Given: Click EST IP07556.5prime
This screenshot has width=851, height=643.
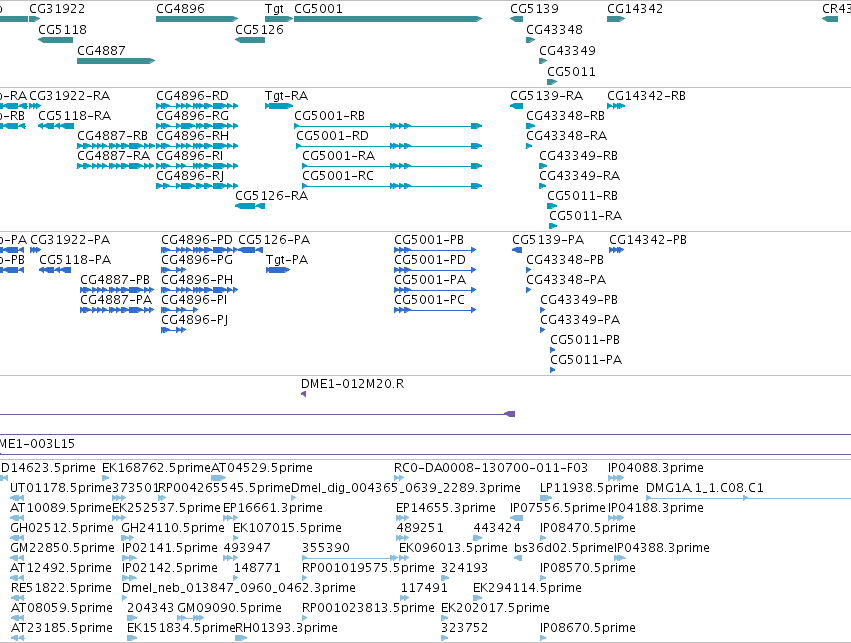Looking at the screenshot, I should 557,508.
